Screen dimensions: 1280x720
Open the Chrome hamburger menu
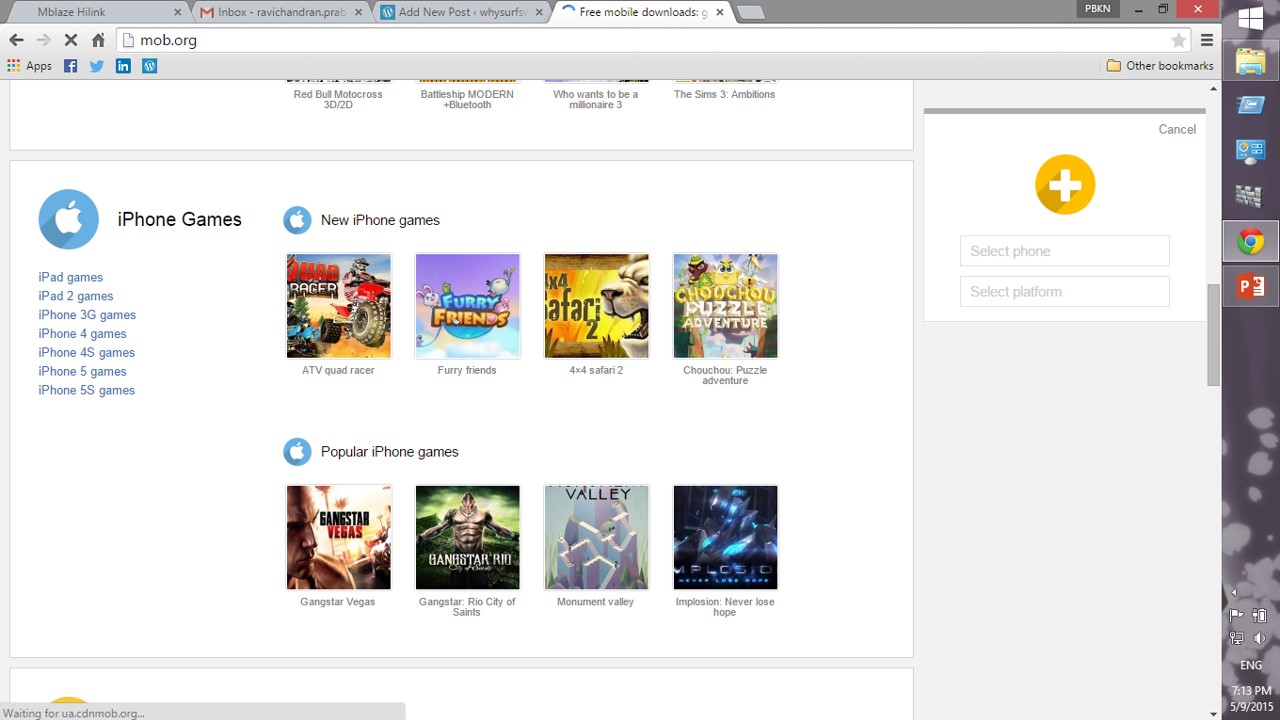click(1207, 40)
